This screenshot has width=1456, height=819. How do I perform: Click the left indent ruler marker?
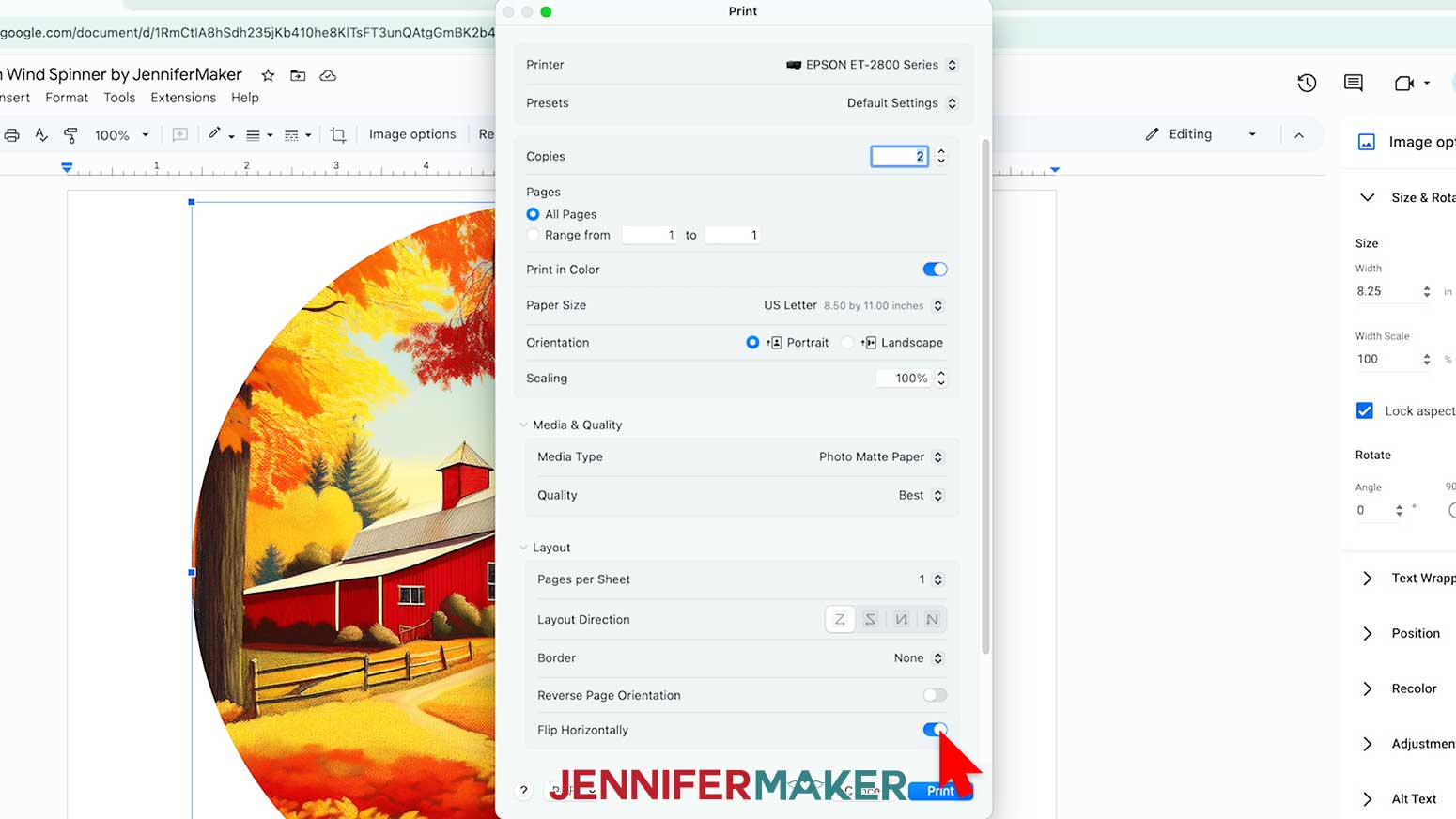coord(67,167)
